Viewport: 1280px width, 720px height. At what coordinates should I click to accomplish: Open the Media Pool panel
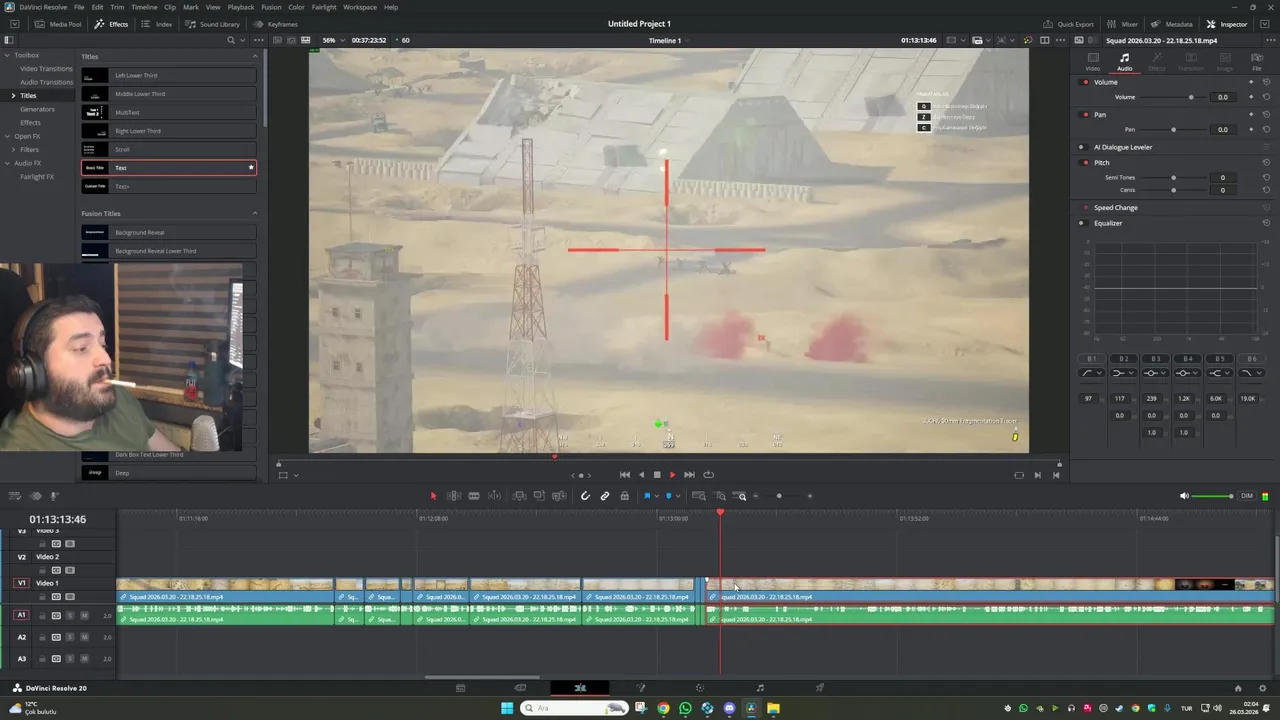[58, 24]
